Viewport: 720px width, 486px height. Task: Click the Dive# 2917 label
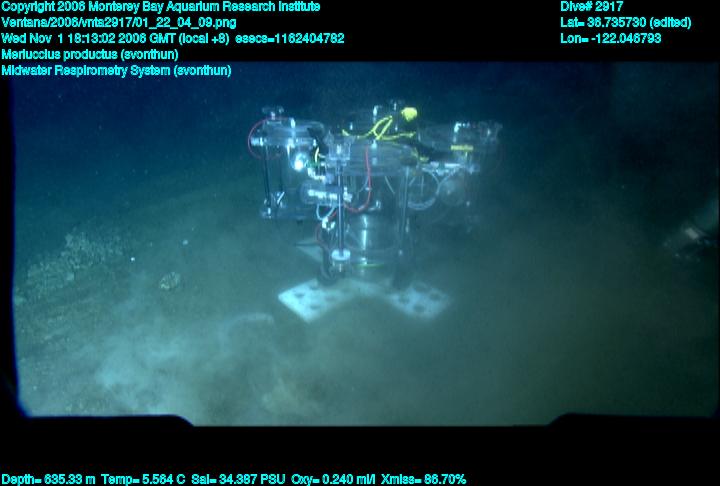pyautogui.click(x=591, y=7)
